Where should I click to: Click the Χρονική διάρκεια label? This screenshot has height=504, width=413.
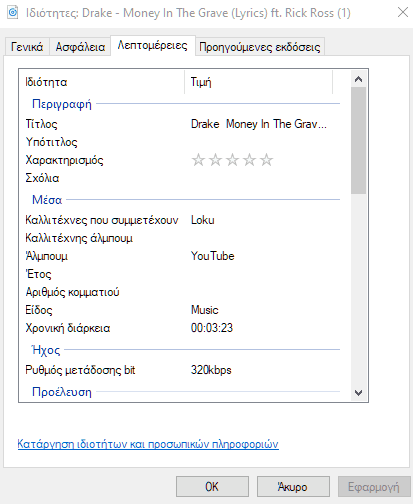tap(68, 328)
